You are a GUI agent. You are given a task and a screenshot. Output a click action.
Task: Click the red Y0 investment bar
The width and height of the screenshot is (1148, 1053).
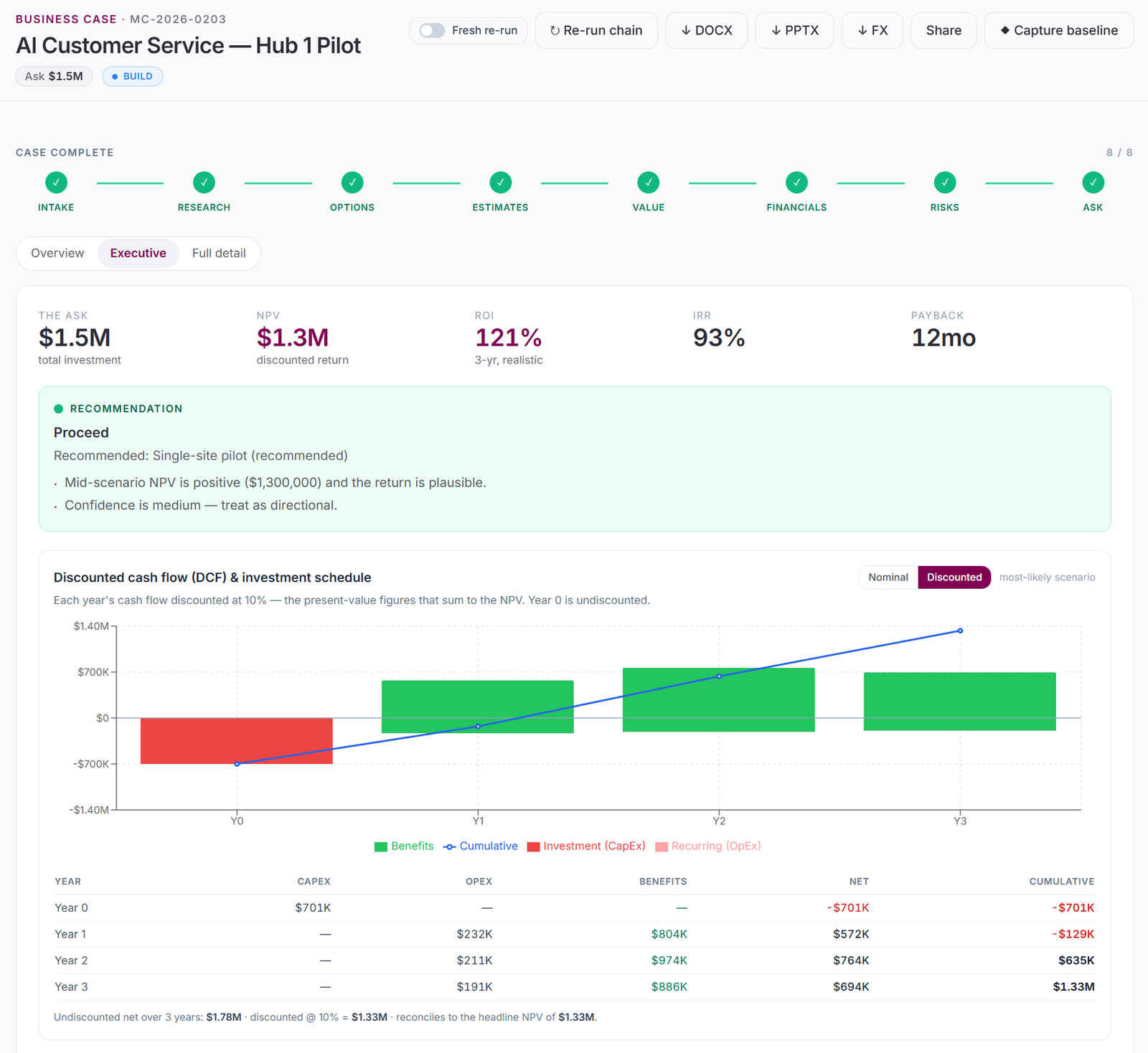click(237, 741)
